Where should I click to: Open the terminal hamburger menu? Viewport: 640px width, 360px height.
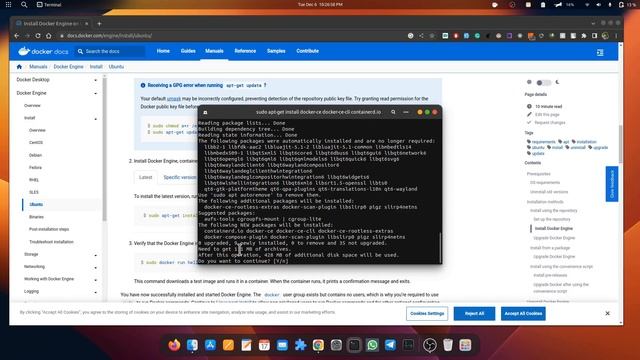406,112
